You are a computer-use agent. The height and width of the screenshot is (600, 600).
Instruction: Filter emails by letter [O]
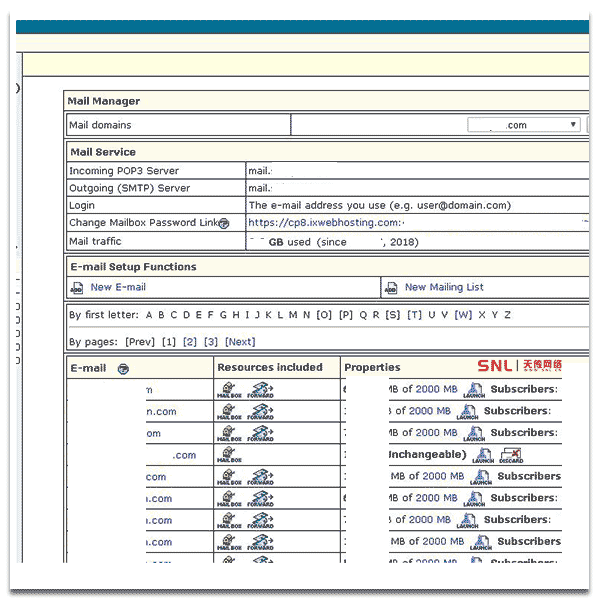click(x=324, y=315)
